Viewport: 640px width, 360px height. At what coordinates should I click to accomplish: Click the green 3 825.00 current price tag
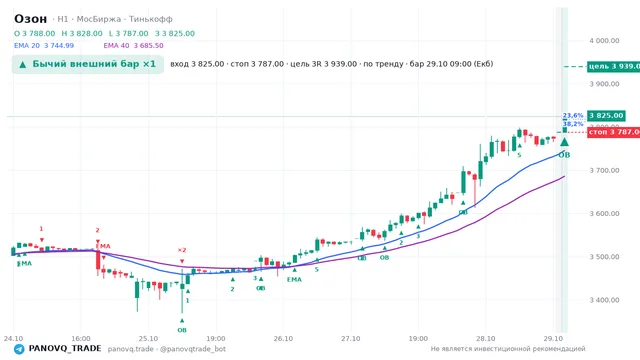[x=606, y=116]
